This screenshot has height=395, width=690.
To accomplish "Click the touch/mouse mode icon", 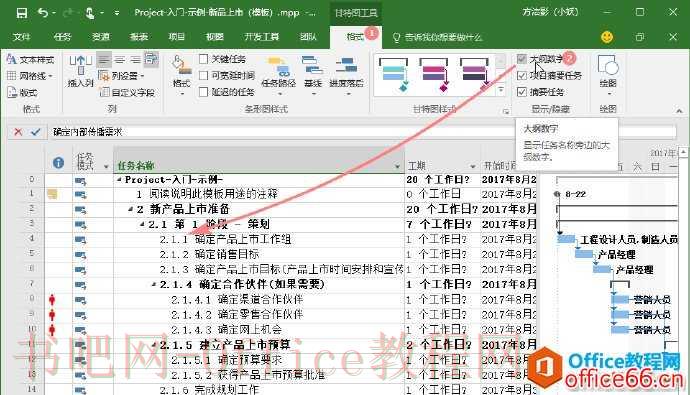I will (89, 13).
